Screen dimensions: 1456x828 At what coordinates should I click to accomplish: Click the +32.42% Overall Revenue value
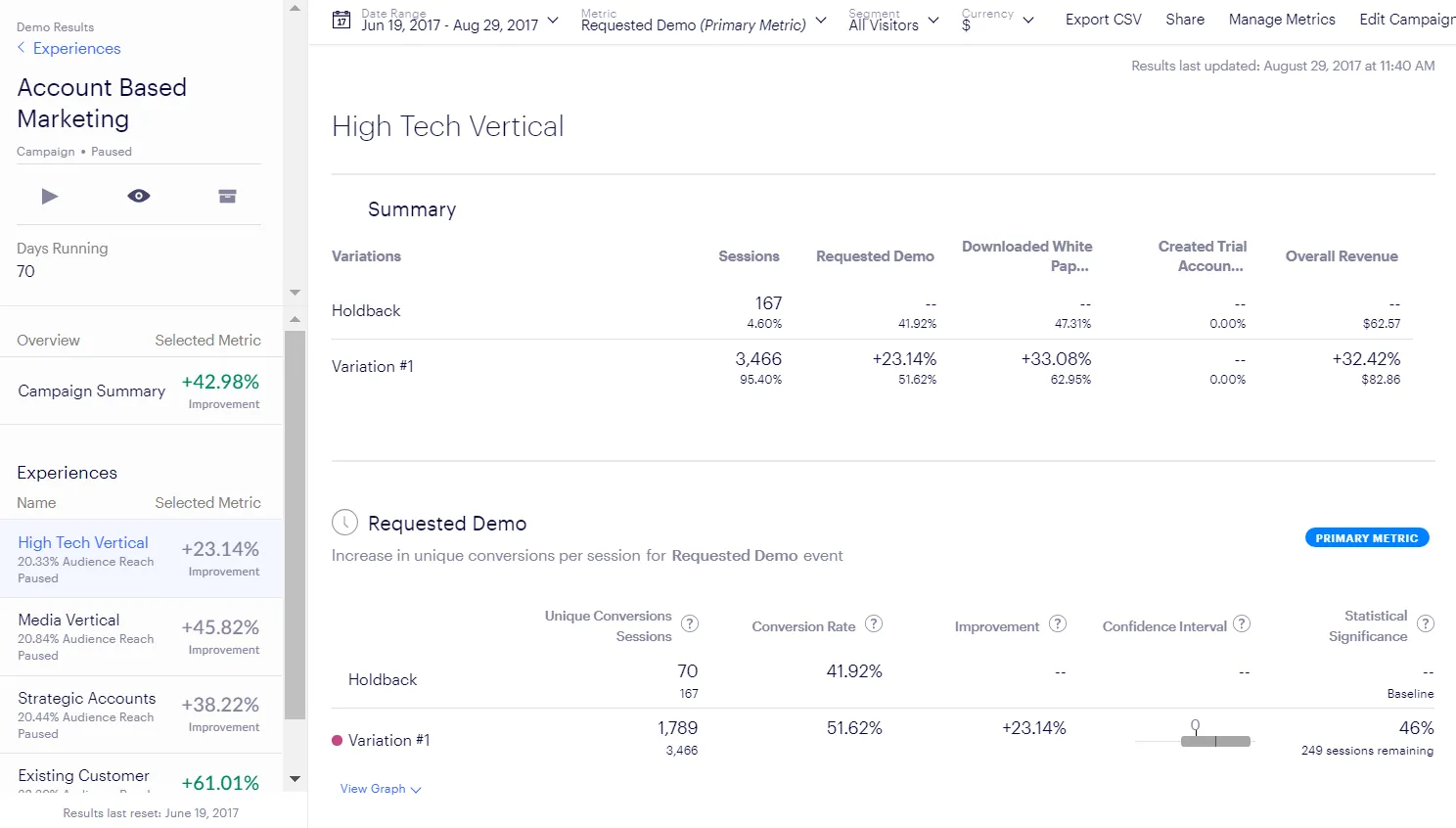(1366, 359)
